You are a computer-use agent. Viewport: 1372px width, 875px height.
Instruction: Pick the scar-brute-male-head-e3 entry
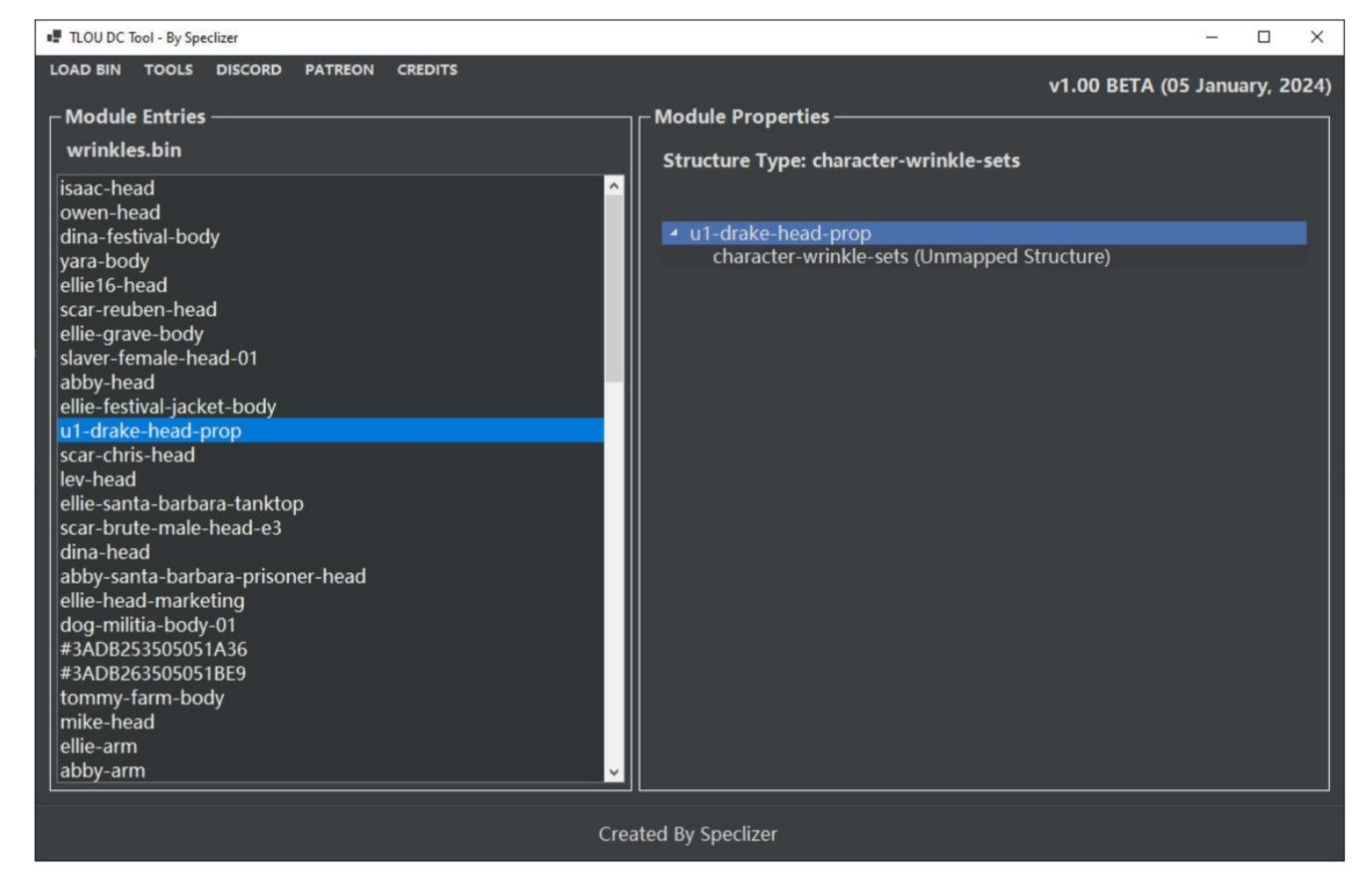pos(170,528)
